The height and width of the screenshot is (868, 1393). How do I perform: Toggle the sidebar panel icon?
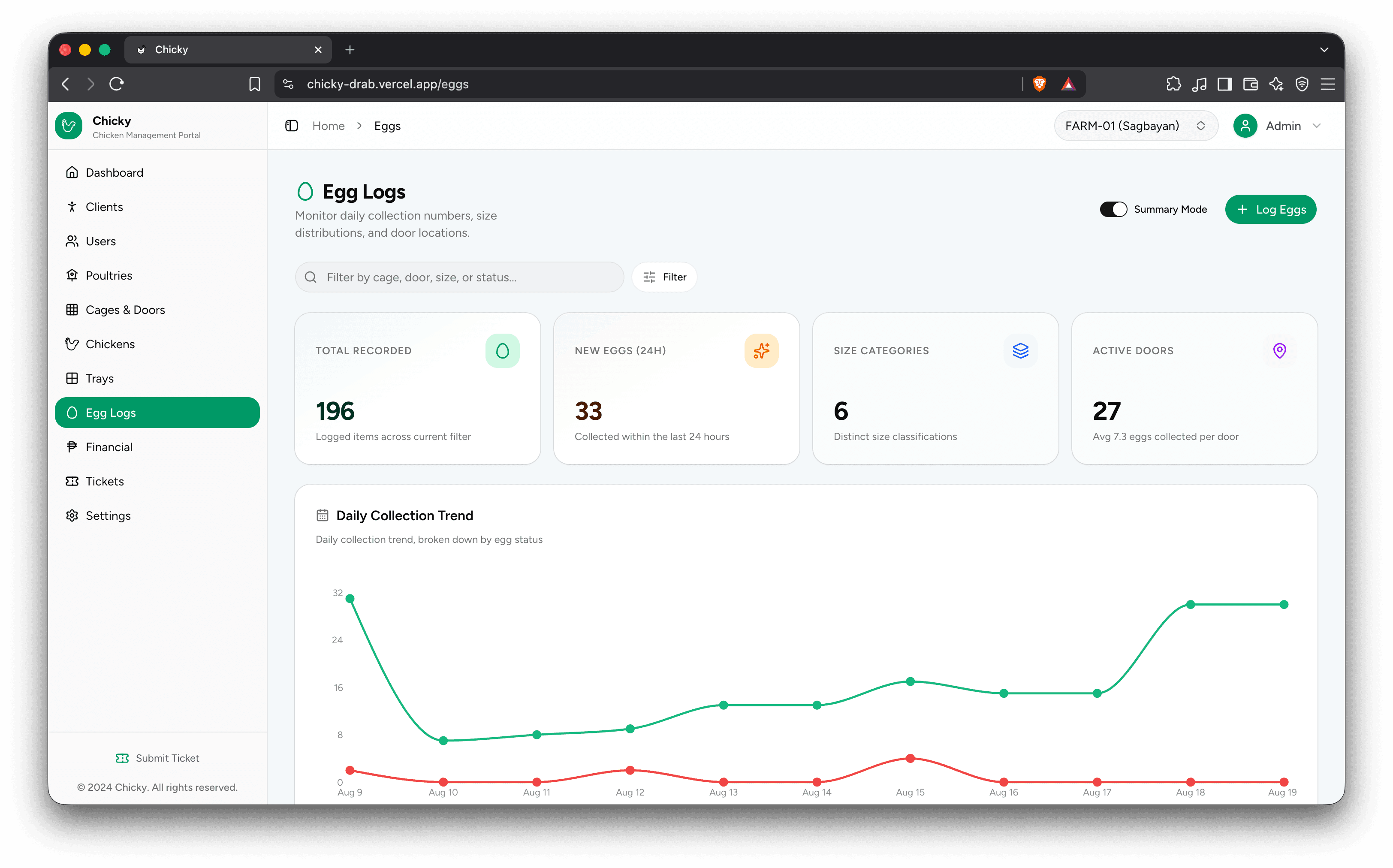click(292, 126)
